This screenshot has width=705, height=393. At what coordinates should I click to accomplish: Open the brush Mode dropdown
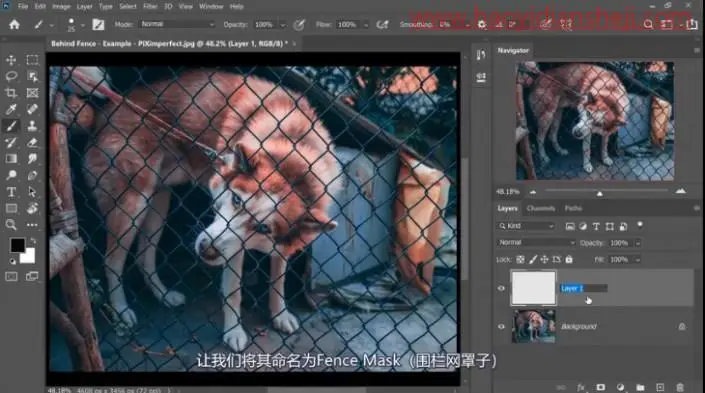point(177,24)
